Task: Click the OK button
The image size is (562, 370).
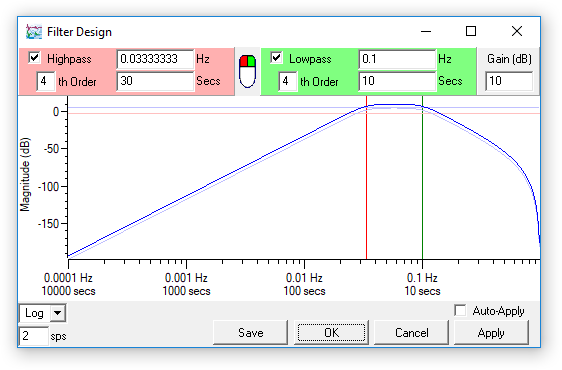Action: point(331,333)
